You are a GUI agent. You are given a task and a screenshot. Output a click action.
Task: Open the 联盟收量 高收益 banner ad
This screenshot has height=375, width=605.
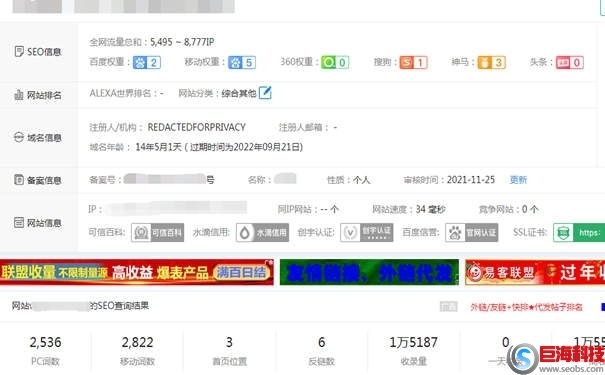[137, 272]
